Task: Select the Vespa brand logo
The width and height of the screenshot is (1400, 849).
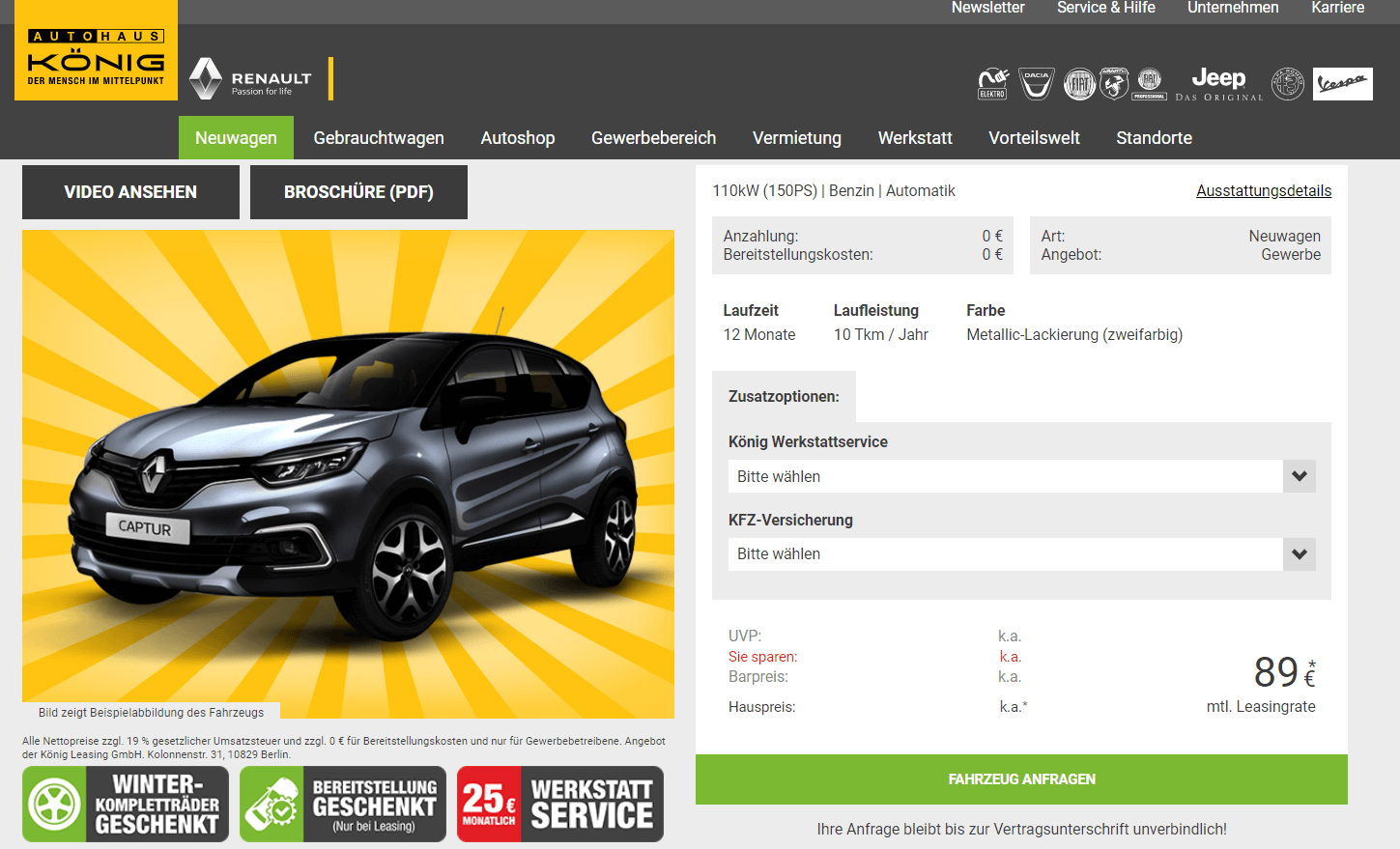Action: [1343, 84]
